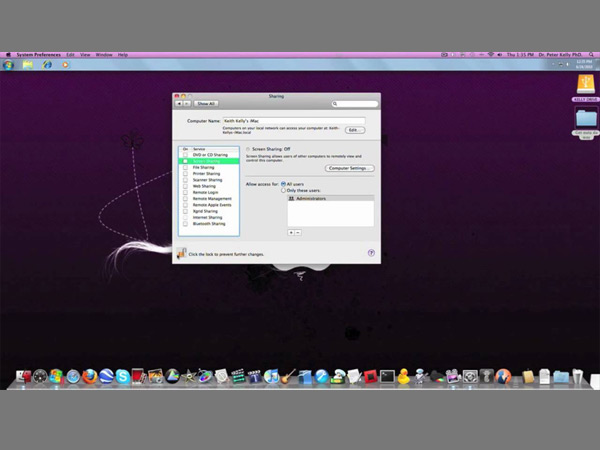Go back with the left arrow button
This screenshot has width=600, height=450.
click(179, 104)
